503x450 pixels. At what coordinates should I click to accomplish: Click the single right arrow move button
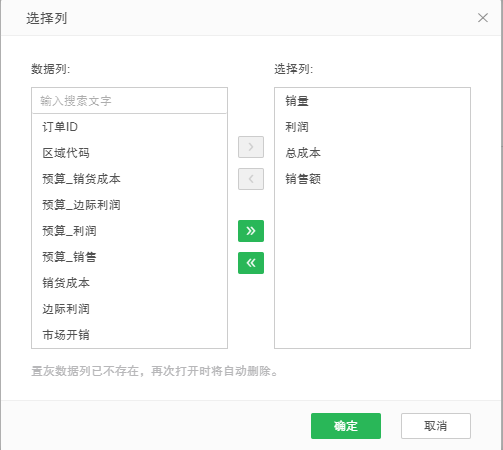[x=251, y=147]
